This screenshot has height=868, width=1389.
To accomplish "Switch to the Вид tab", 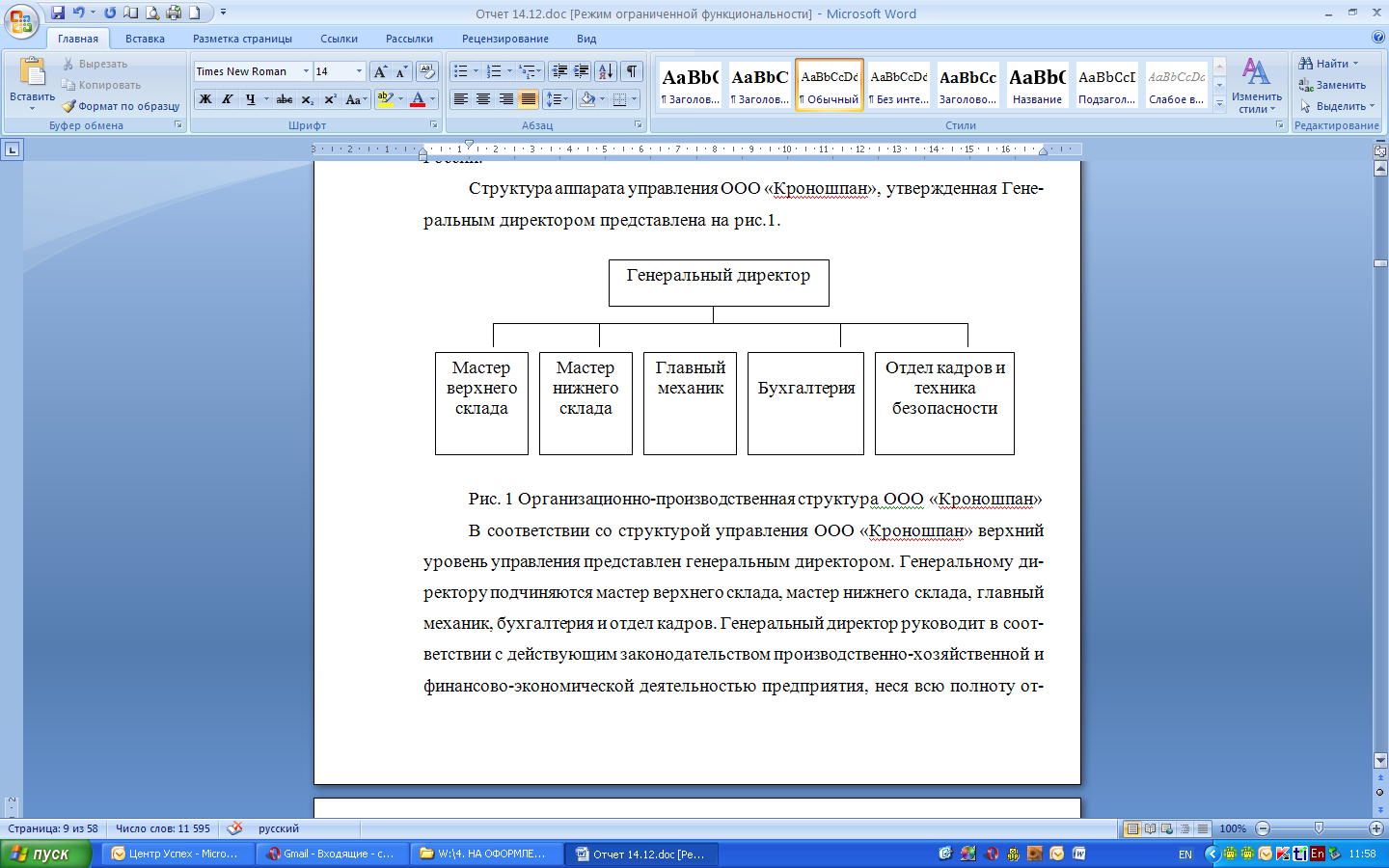I will 586,39.
